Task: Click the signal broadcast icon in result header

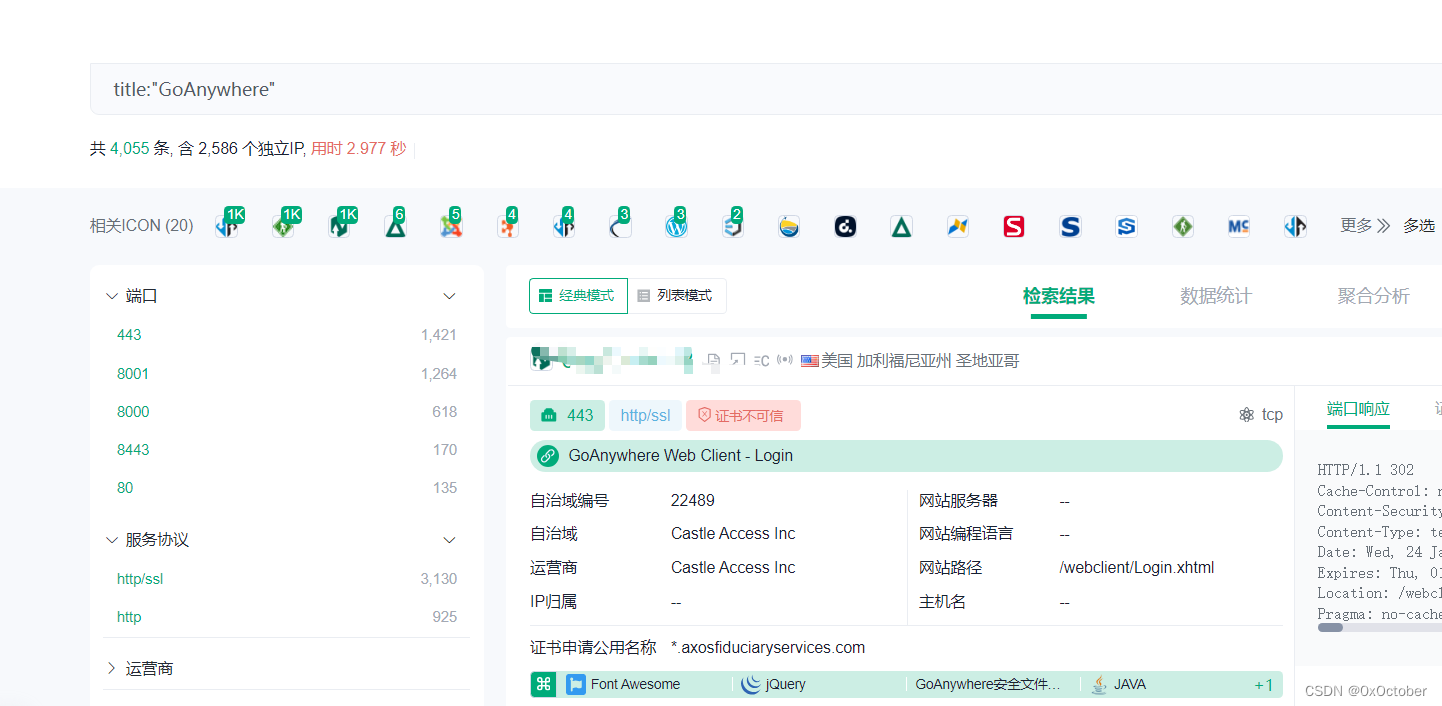Action: pyautogui.click(x=785, y=360)
